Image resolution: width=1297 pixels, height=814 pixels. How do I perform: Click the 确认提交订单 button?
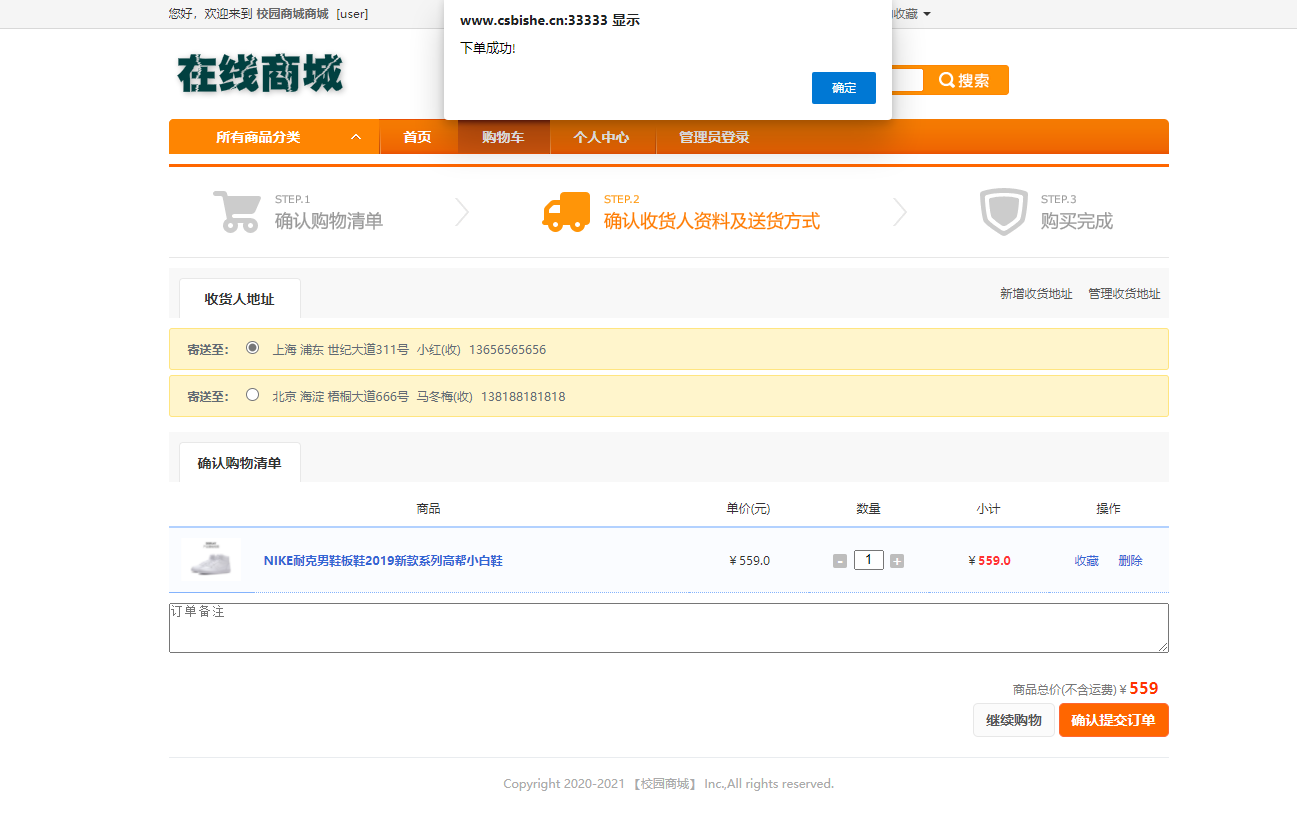1113,720
